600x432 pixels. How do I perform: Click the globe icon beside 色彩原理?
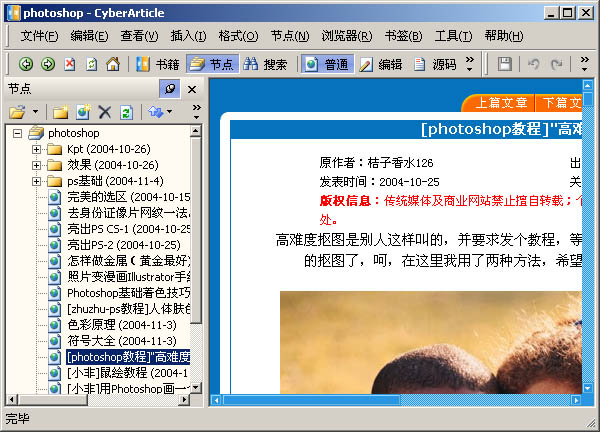click(54, 325)
